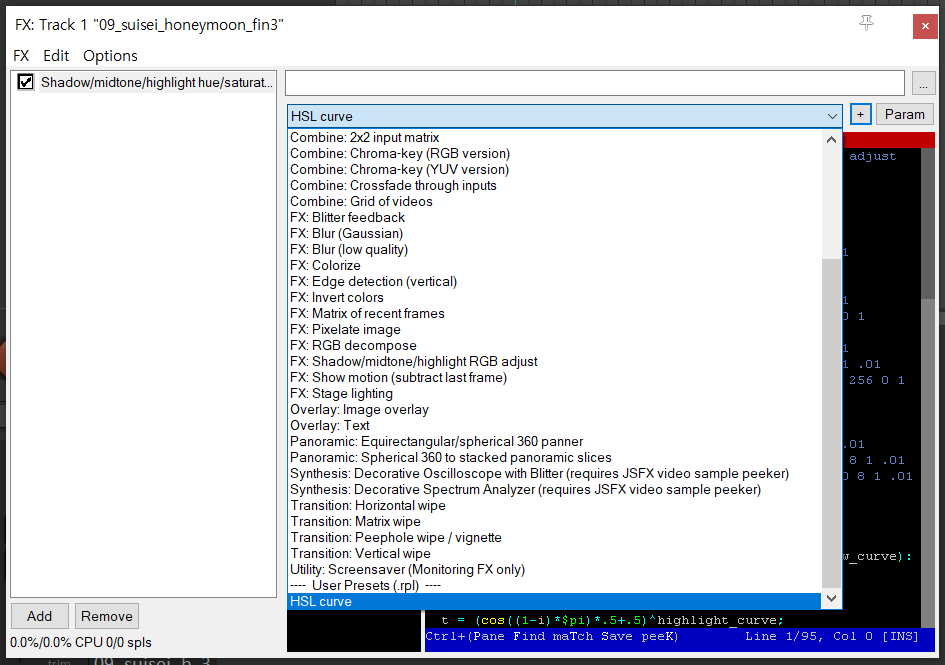Select Combine: Chroma-key (RGB version)
Viewport: 945px width, 665px height.
pos(554,154)
